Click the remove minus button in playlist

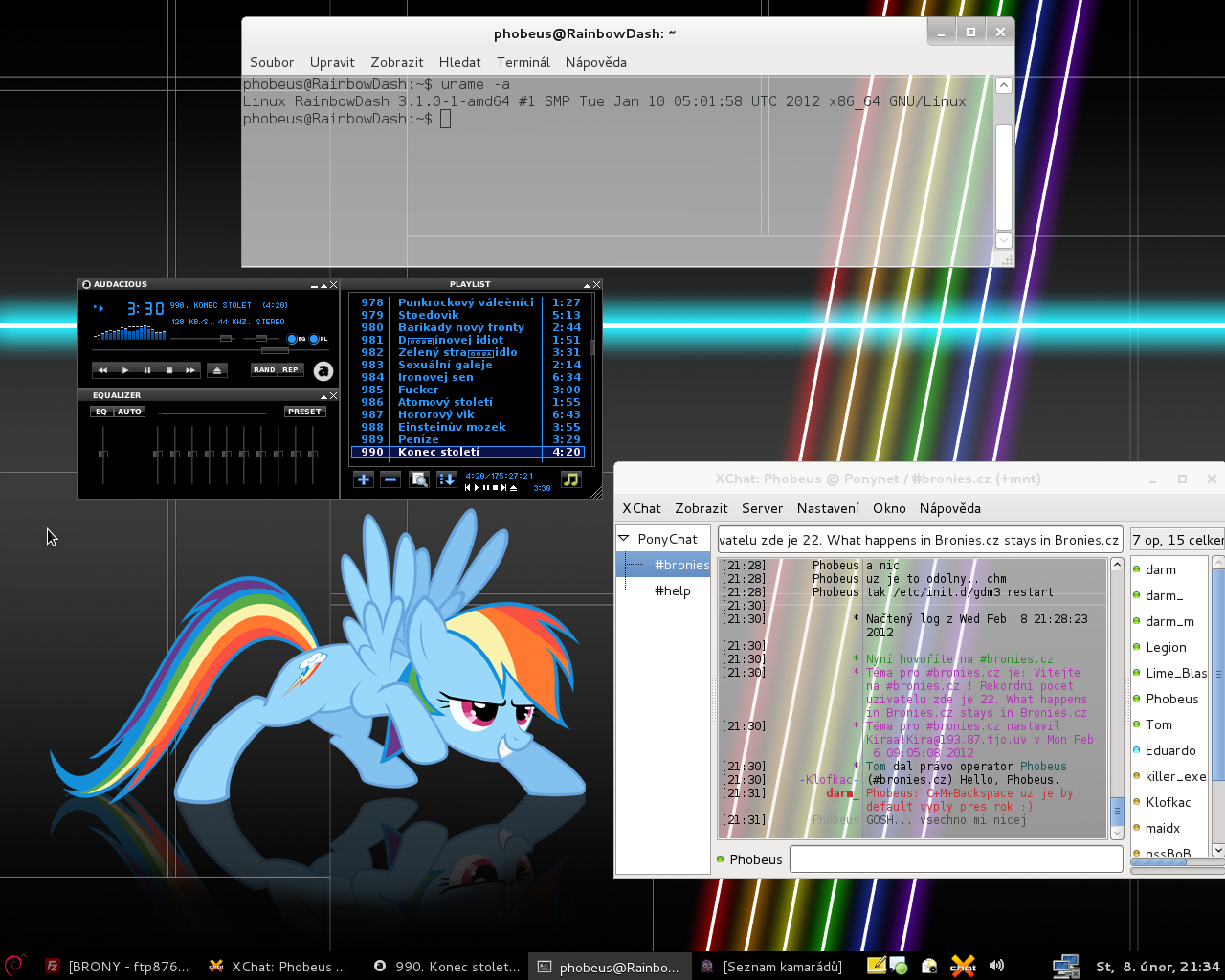[390, 479]
